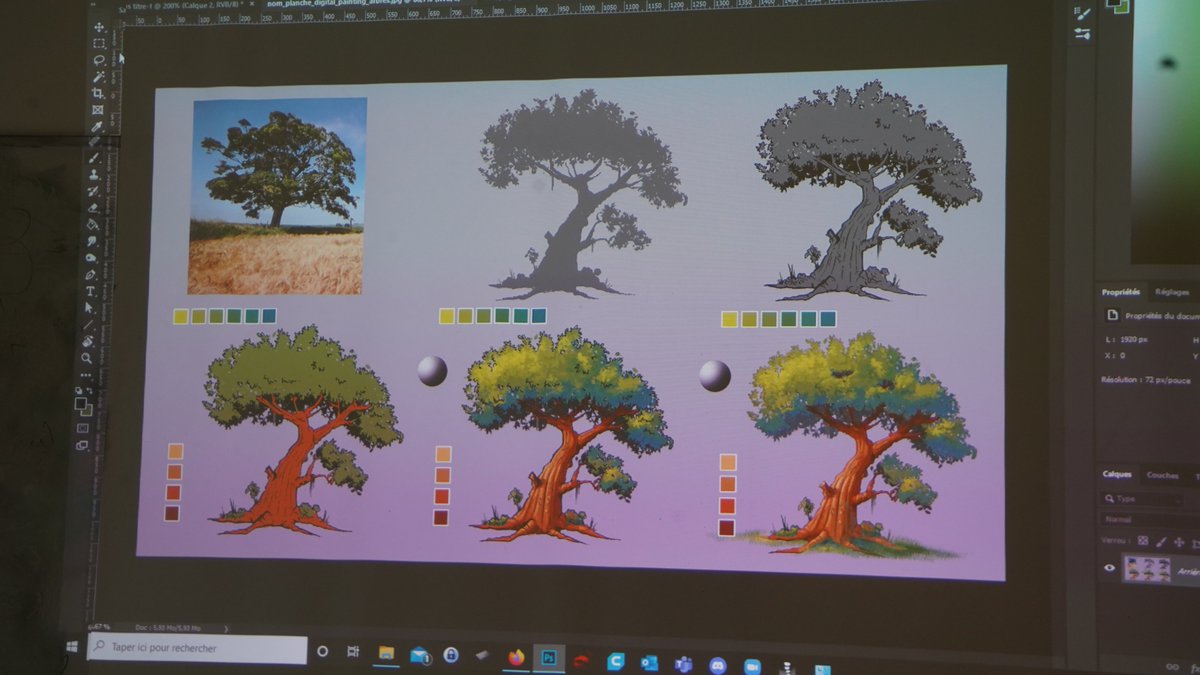Change the screen mode from toolbar bottom

[x=83, y=445]
